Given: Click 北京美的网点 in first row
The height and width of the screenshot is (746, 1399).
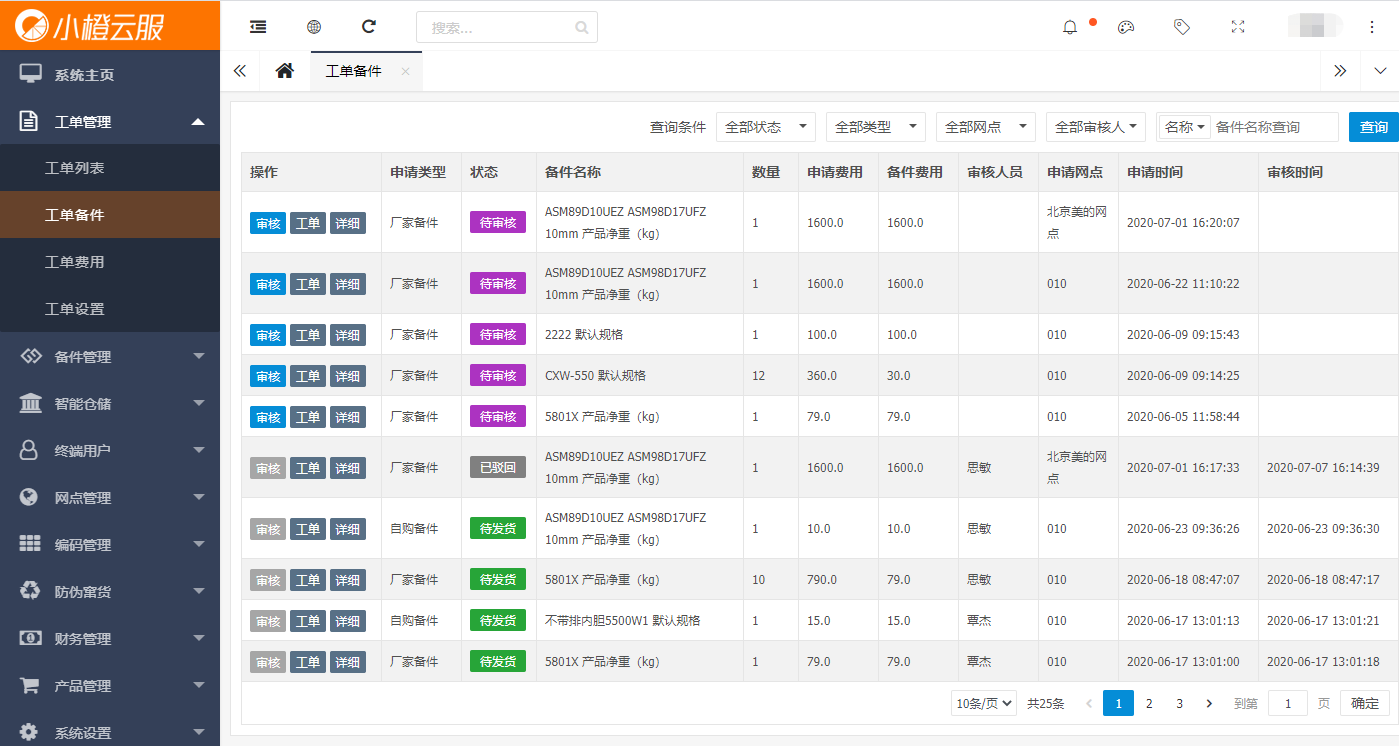Looking at the screenshot, I should [x=1076, y=223].
